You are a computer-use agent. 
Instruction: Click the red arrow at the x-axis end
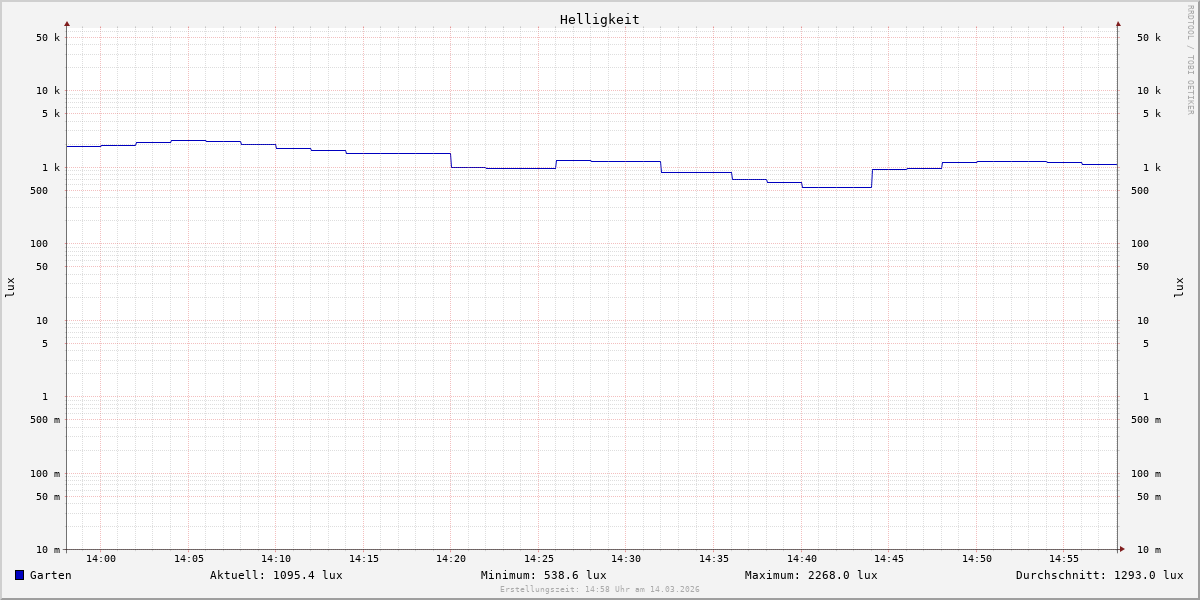(1122, 548)
